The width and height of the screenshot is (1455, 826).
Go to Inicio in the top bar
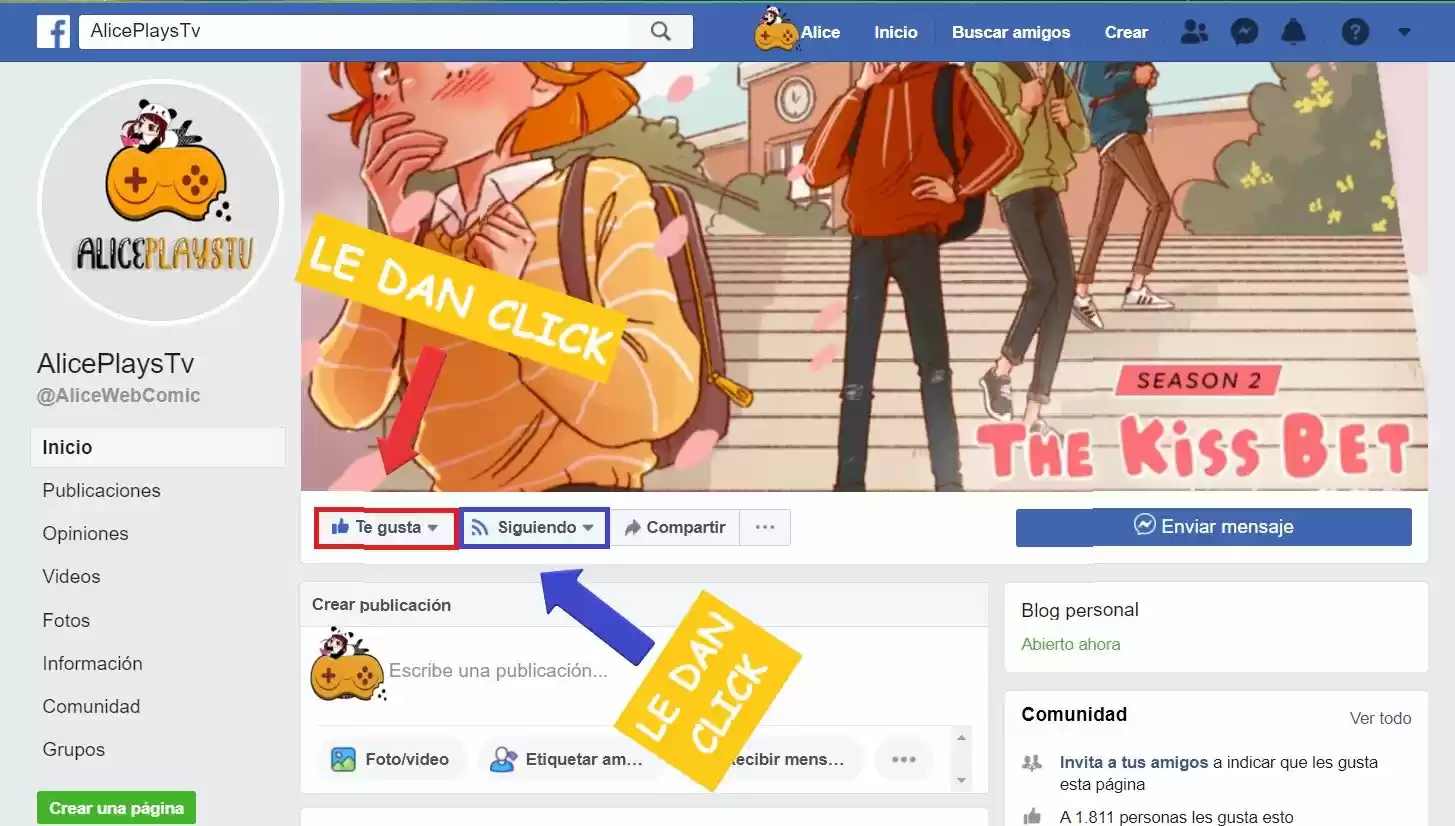pyautogui.click(x=895, y=32)
